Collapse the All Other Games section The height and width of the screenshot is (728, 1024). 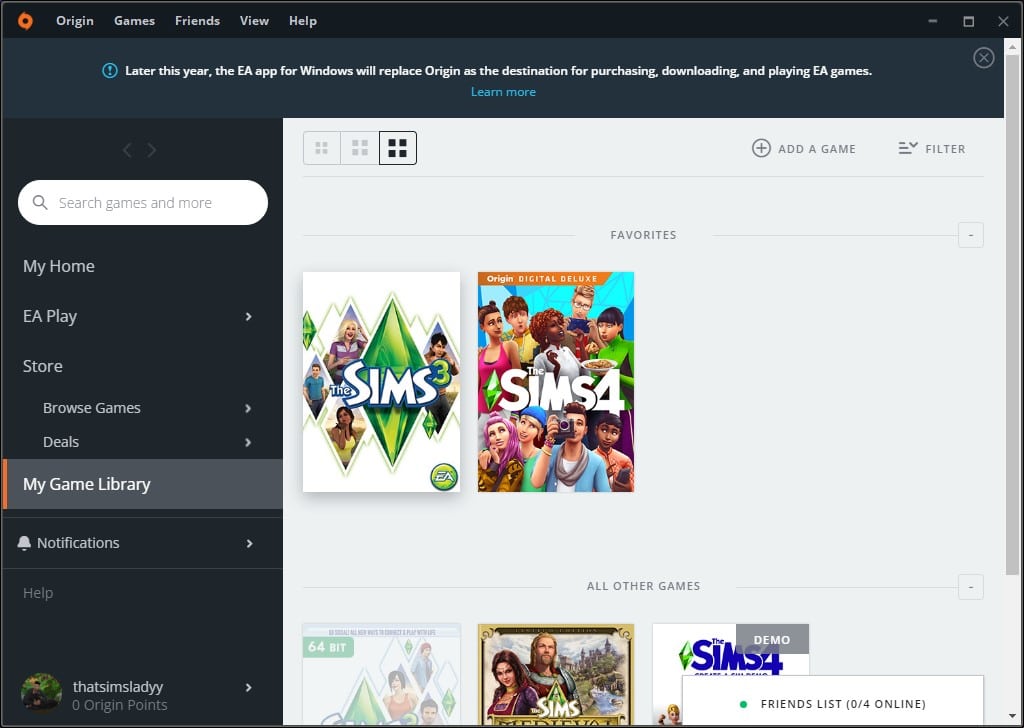pos(970,587)
